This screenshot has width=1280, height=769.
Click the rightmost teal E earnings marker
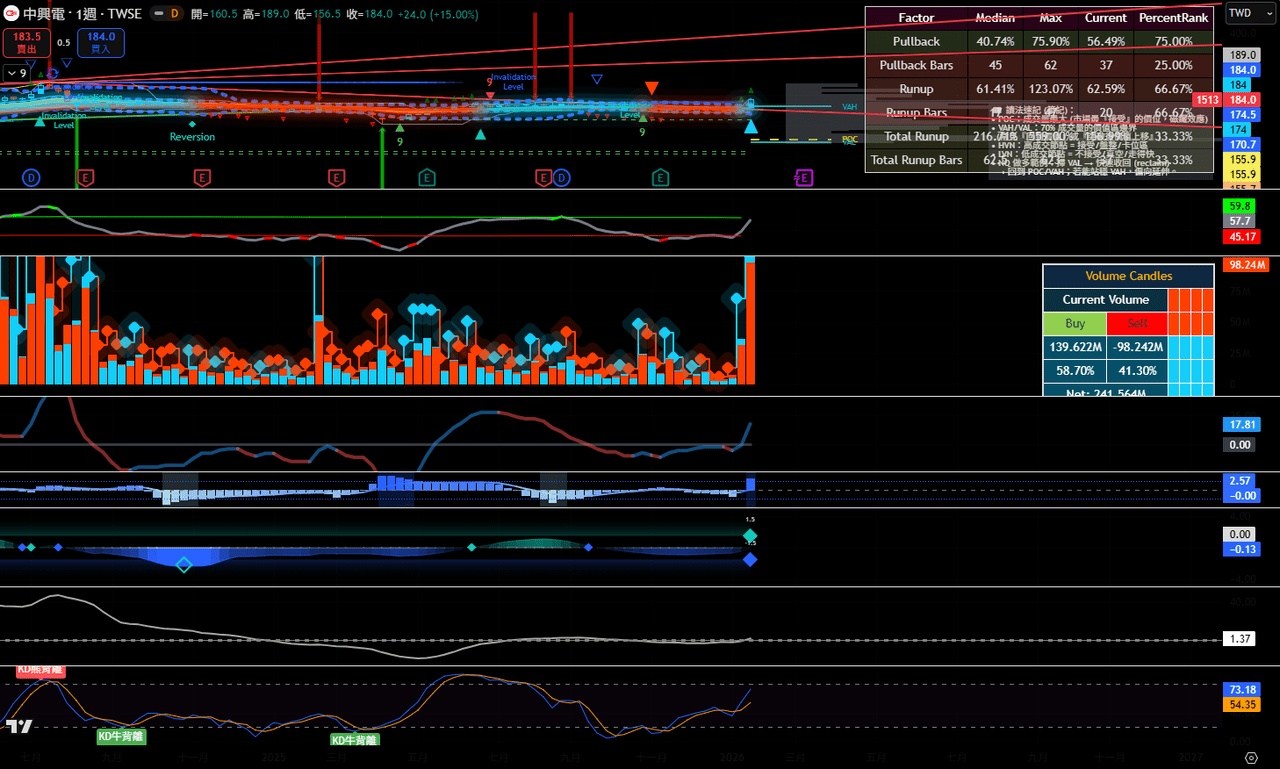click(660, 178)
